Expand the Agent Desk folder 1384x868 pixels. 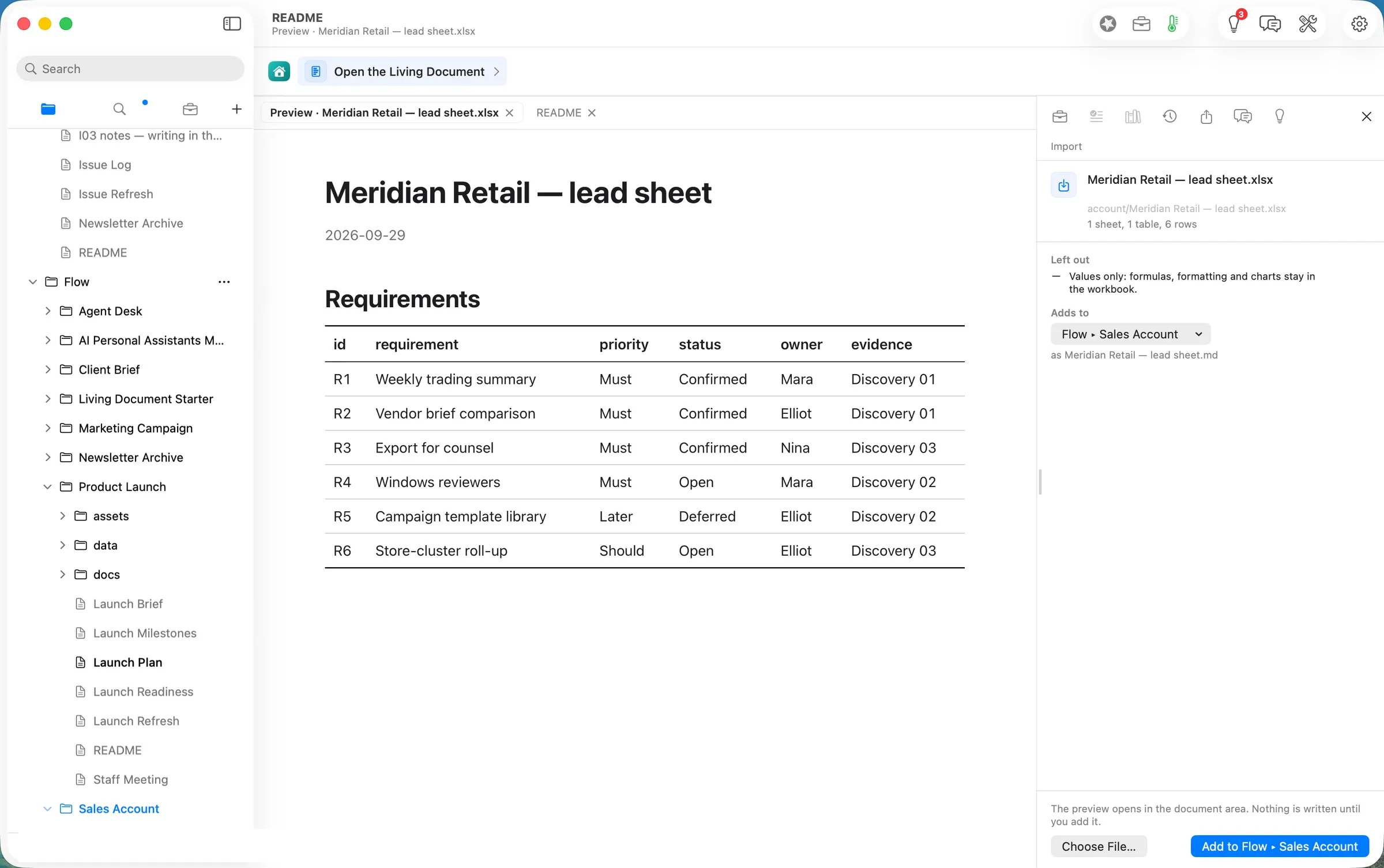[x=48, y=311]
